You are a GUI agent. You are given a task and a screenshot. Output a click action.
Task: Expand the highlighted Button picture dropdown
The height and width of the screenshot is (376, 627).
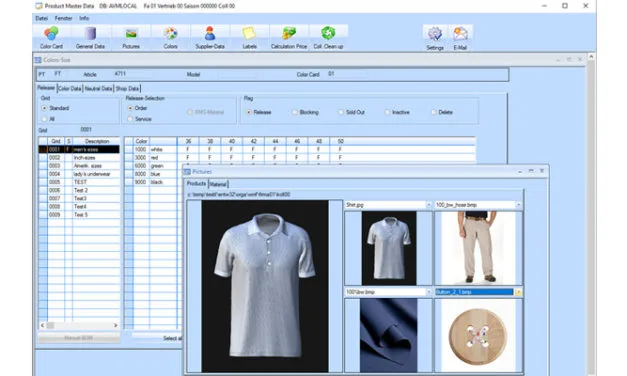518,292
